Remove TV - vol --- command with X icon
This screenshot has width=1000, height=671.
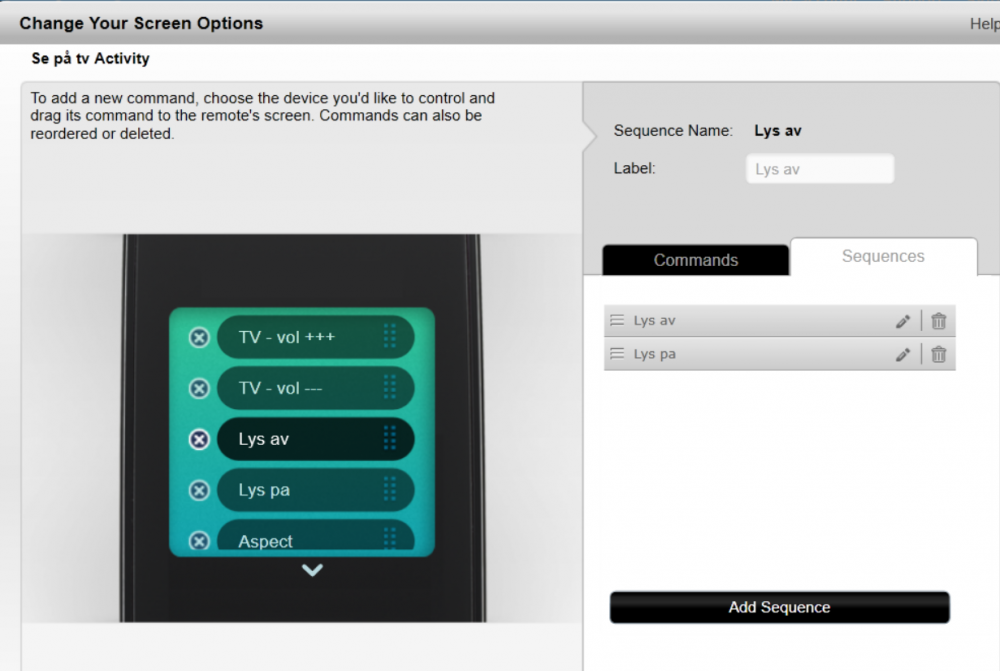(x=199, y=388)
